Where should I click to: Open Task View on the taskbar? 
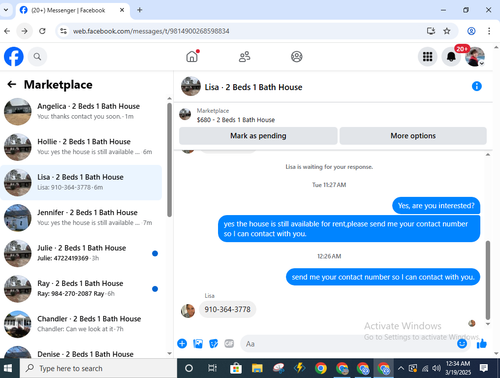pos(212,368)
